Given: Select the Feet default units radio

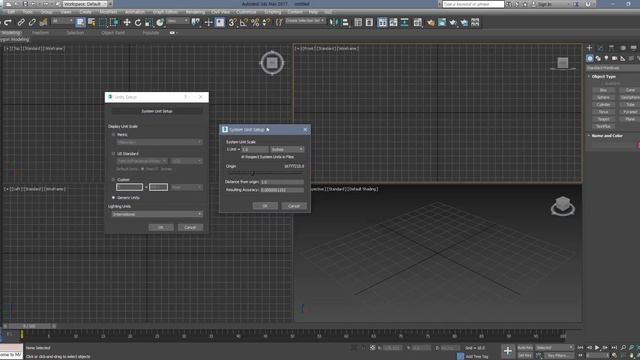Looking at the screenshot, I should click(x=142, y=169).
